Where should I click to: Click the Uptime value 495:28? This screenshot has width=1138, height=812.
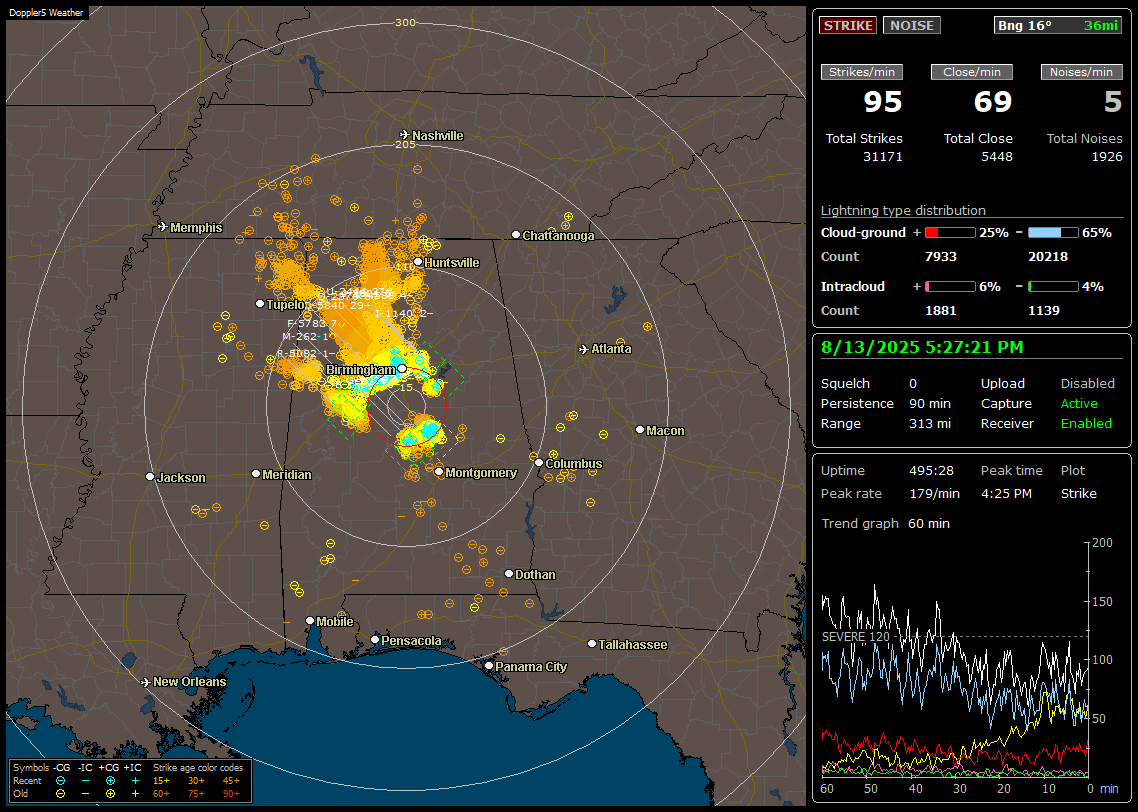[x=931, y=471]
